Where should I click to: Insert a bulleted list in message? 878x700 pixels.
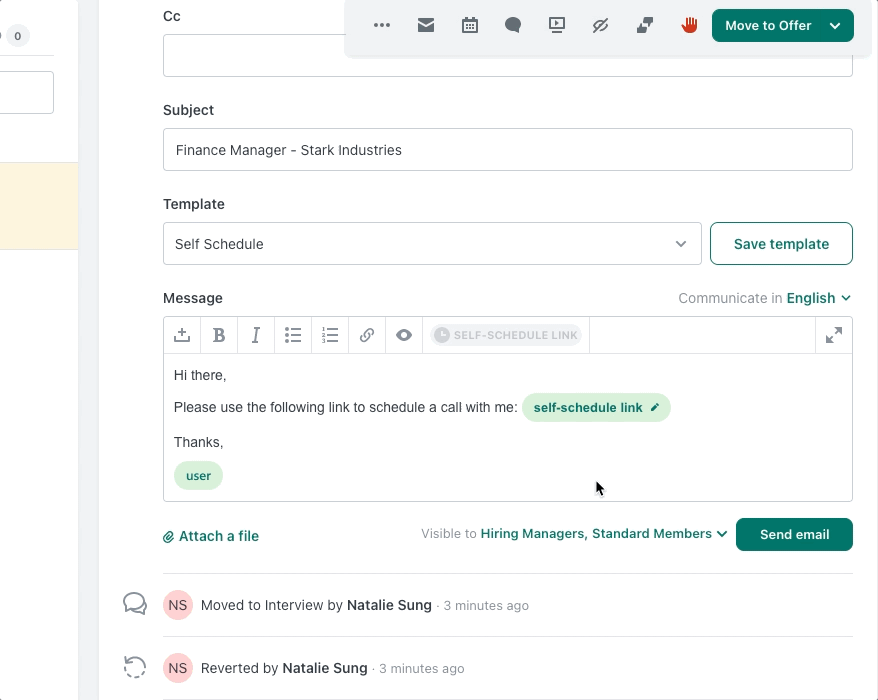pyautogui.click(x=293, y=335)
